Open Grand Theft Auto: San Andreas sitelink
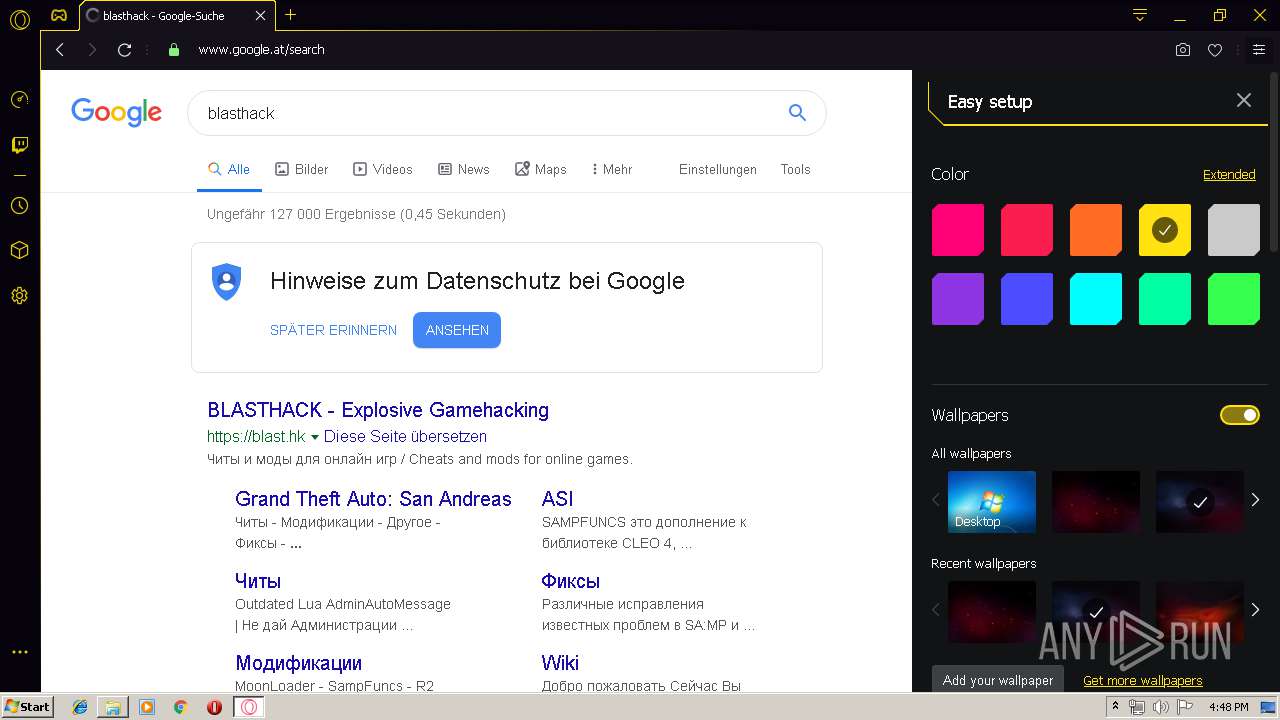The image size is (1280, 720). (373, 499)
